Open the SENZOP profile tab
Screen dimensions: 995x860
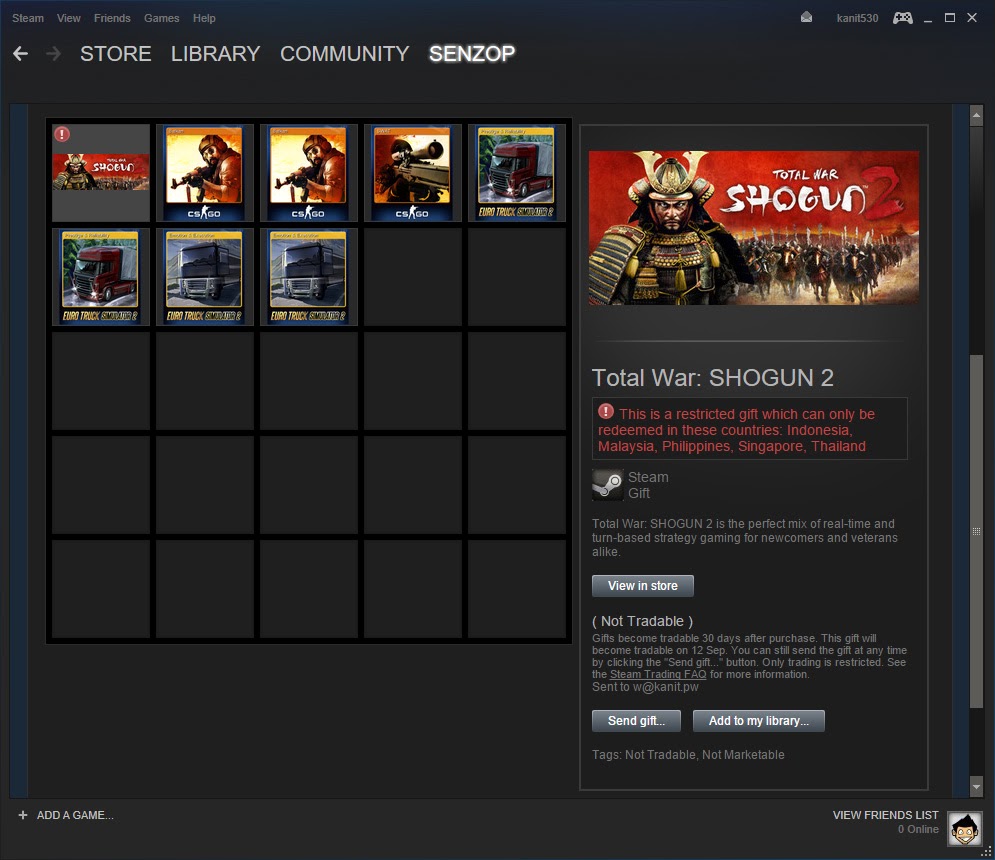pos(471,54)
